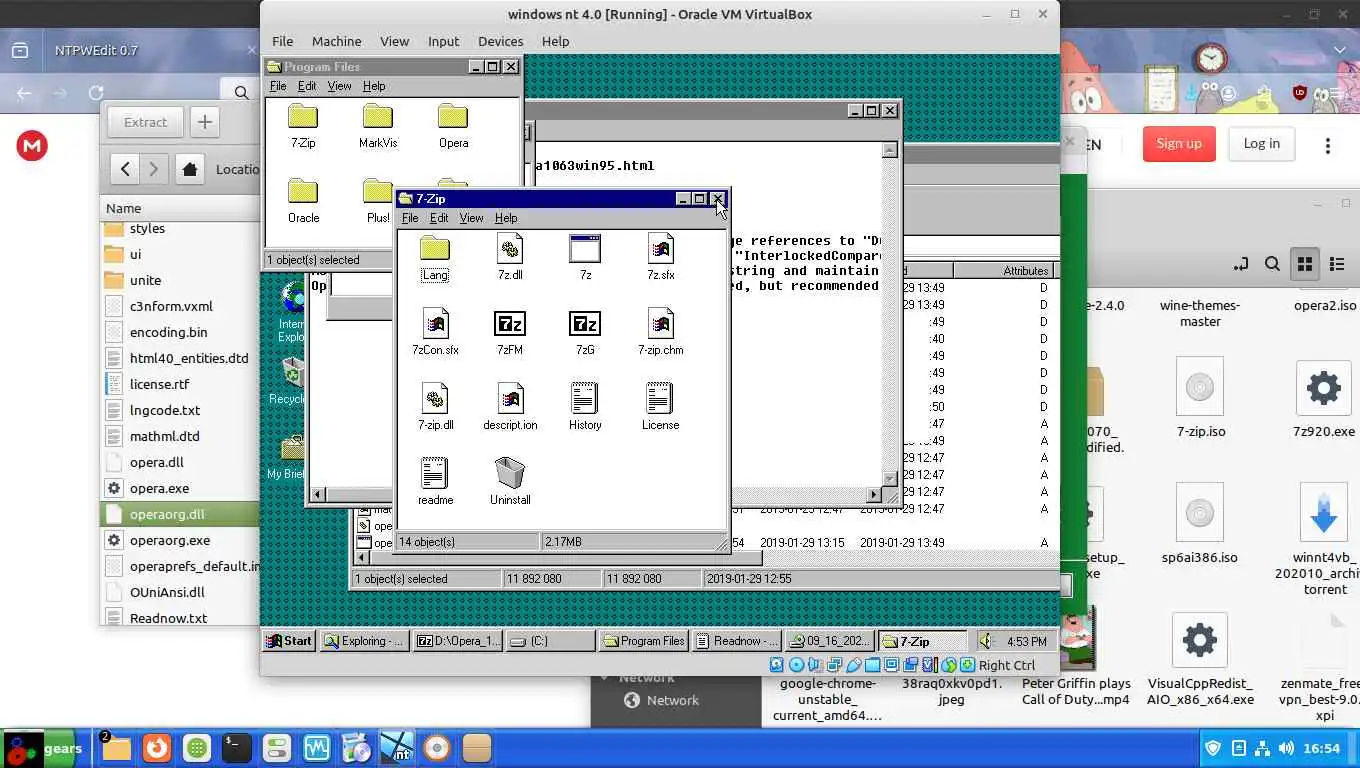Click the Attributes column header
Viewport: 1360px width, 768px height.
[x=1003, y=271]
